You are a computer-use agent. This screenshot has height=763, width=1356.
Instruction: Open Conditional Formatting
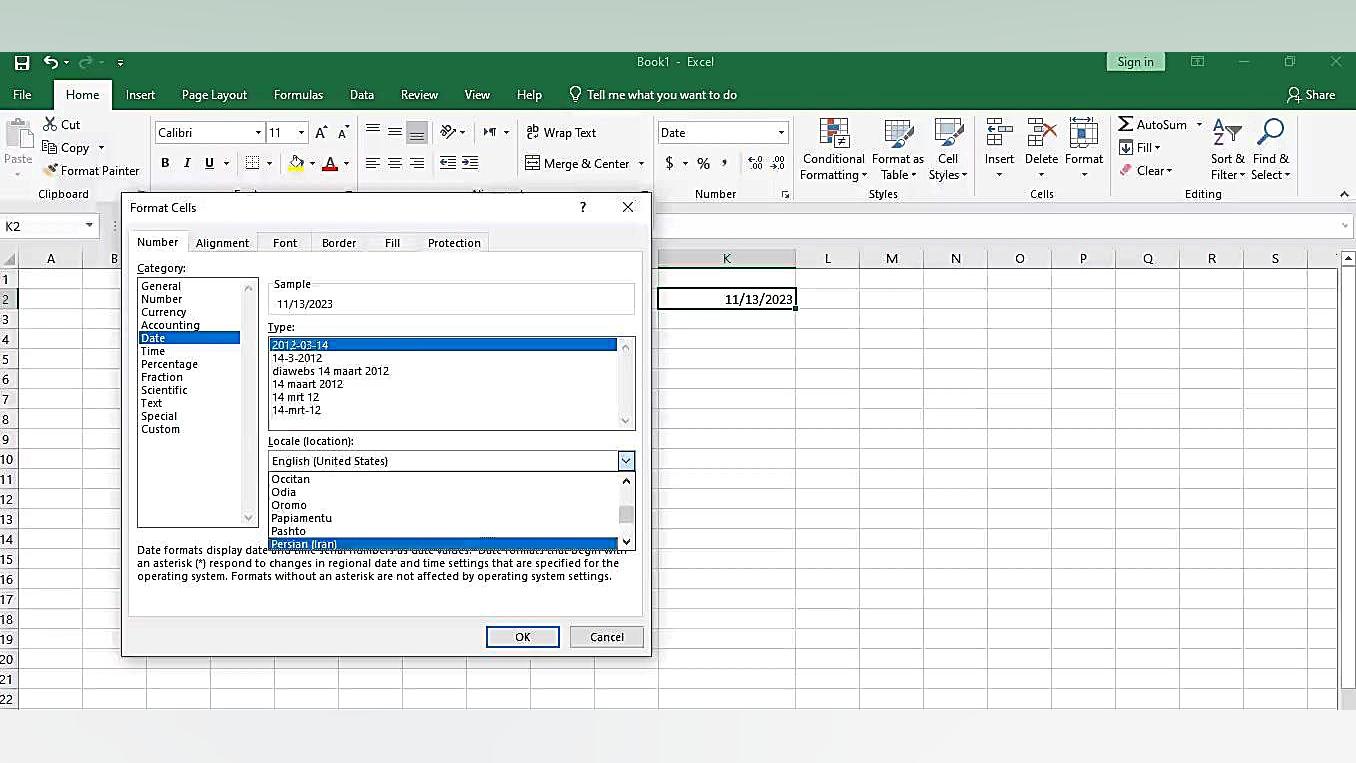[x=833, y=150]
